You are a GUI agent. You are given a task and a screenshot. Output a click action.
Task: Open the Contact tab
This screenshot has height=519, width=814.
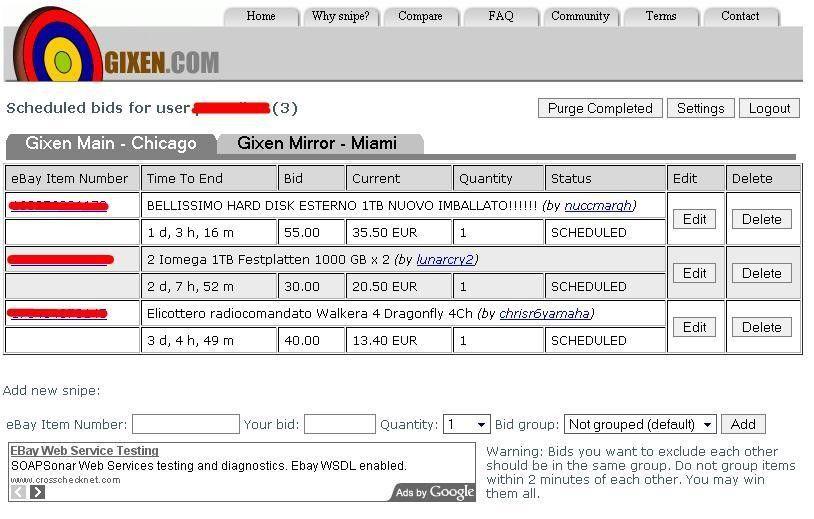click(740, 16)
